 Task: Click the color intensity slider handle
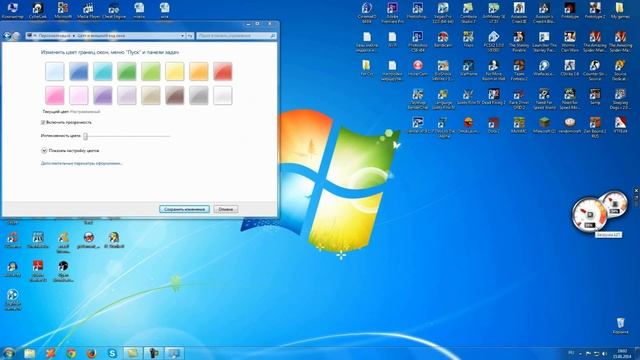point(85,136)
